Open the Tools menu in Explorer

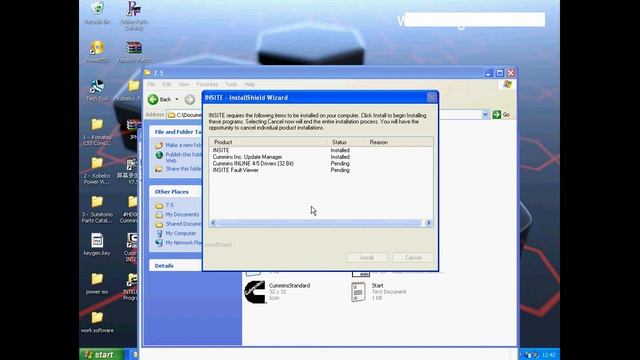231,84
